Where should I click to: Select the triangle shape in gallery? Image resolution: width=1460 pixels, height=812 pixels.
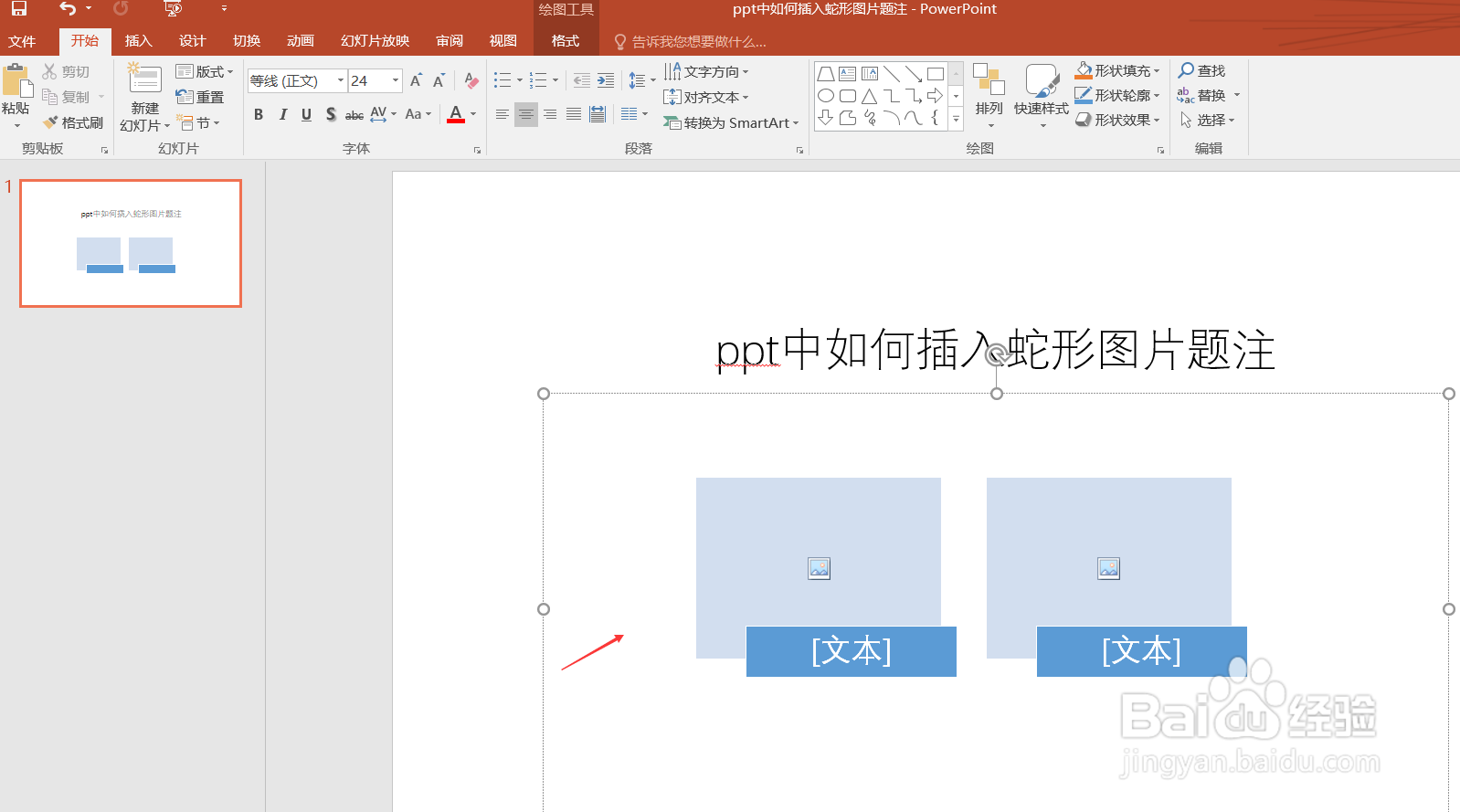tap(870, 96)
